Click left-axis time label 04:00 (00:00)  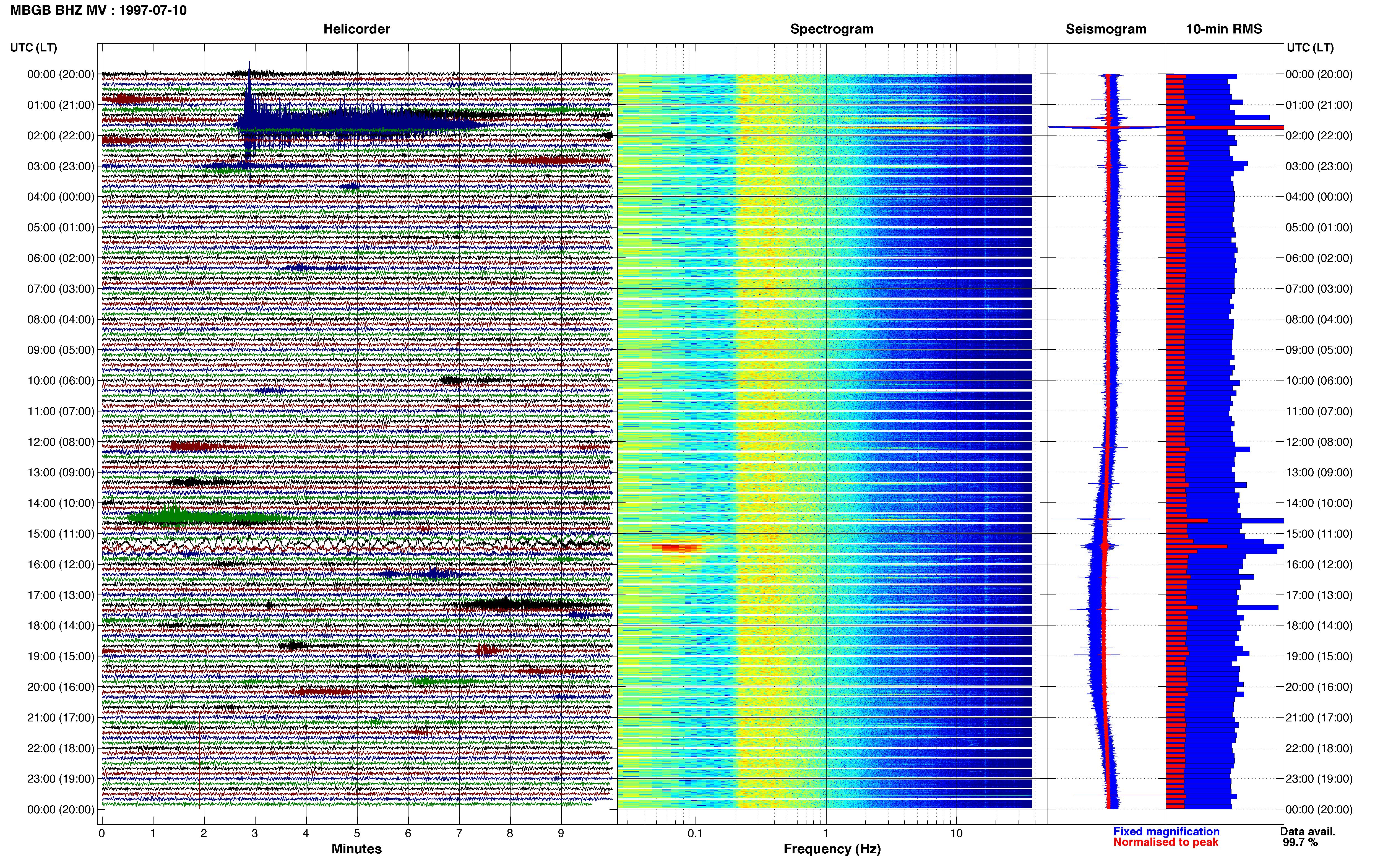coord(61,197)
